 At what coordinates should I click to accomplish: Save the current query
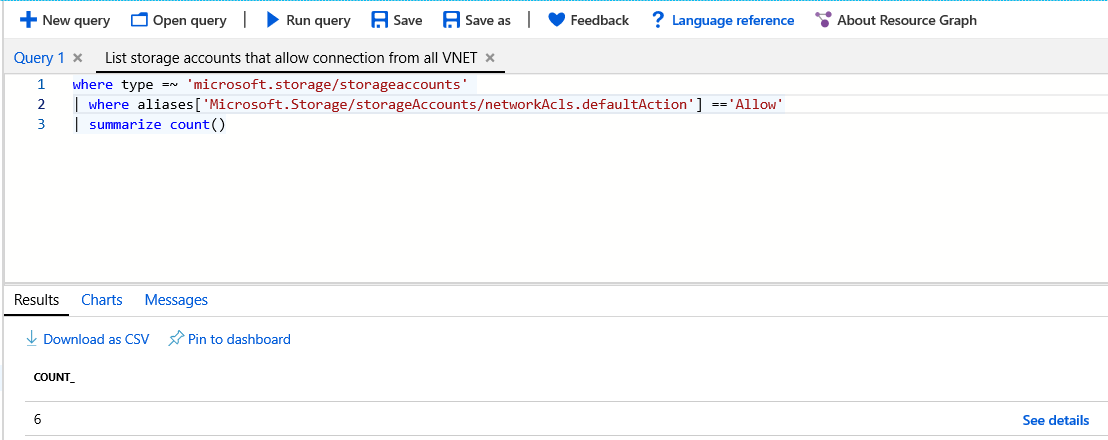pyautogui.click(x=396, y=20)
